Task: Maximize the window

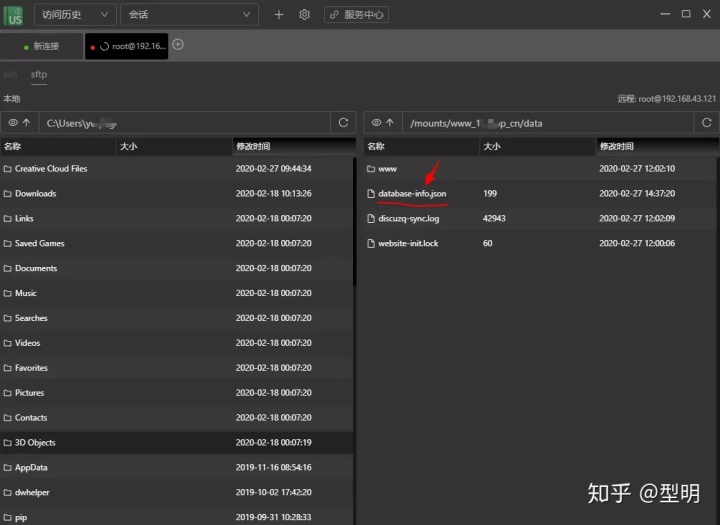Action: click(x=686, y=14)
